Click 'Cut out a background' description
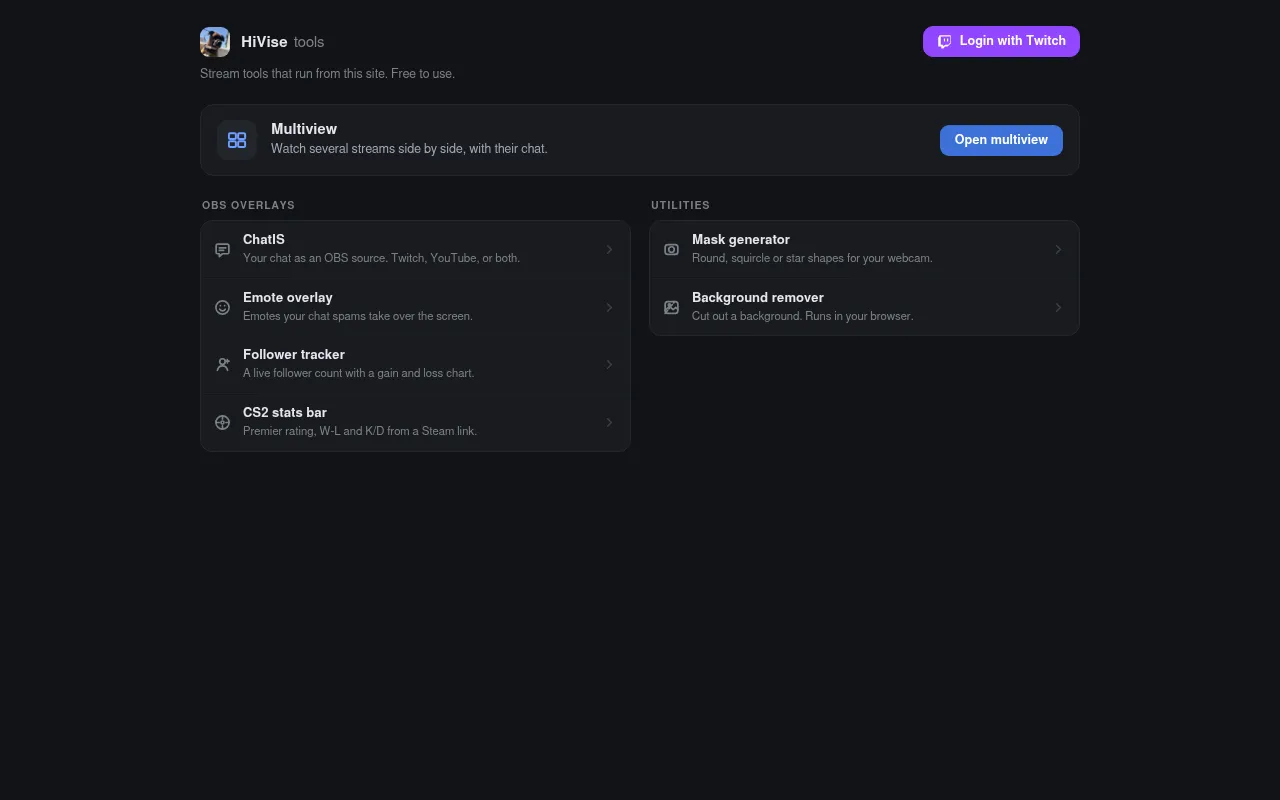Screen dimensions: 1280x800 coord(803,316)
